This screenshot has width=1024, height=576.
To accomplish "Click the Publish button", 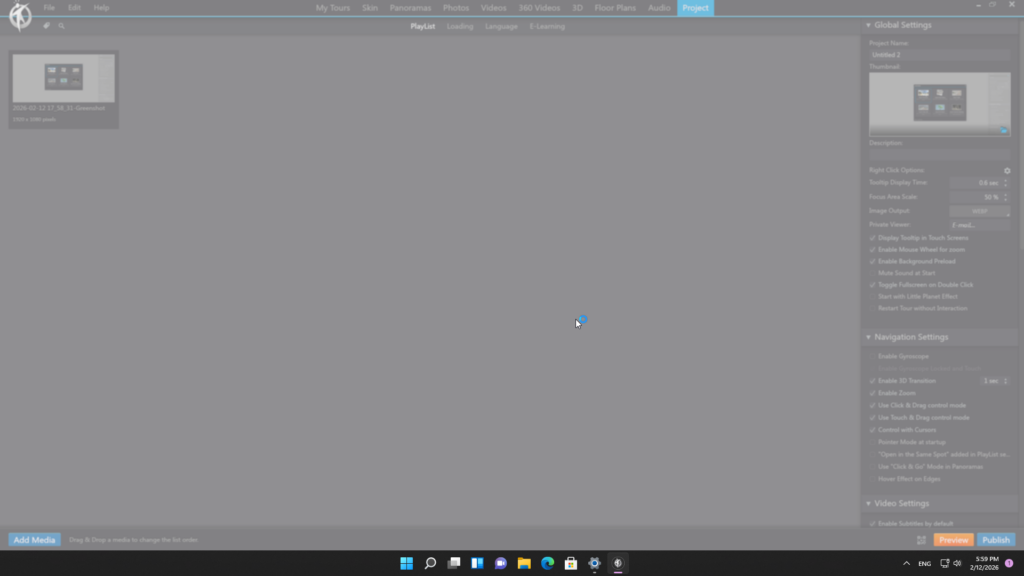I will click(x=996, y=540).
